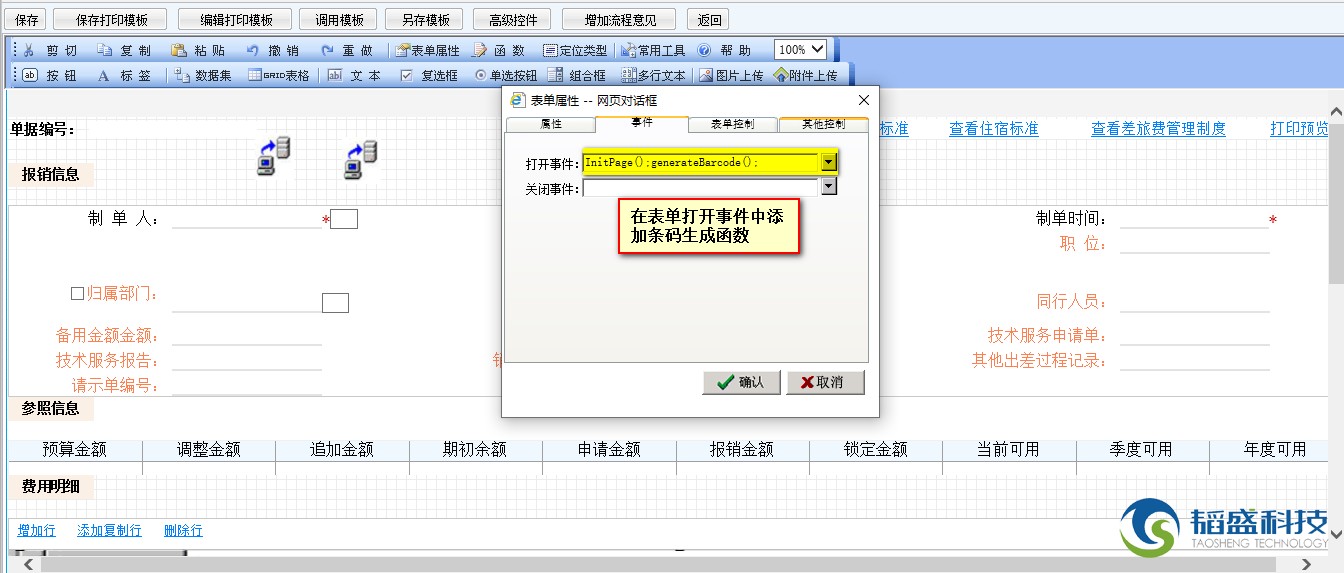Toggle the 归属部门 checkbox
Screen dimensions: 1344x573
pyautogui.click(x=77, y=294)
